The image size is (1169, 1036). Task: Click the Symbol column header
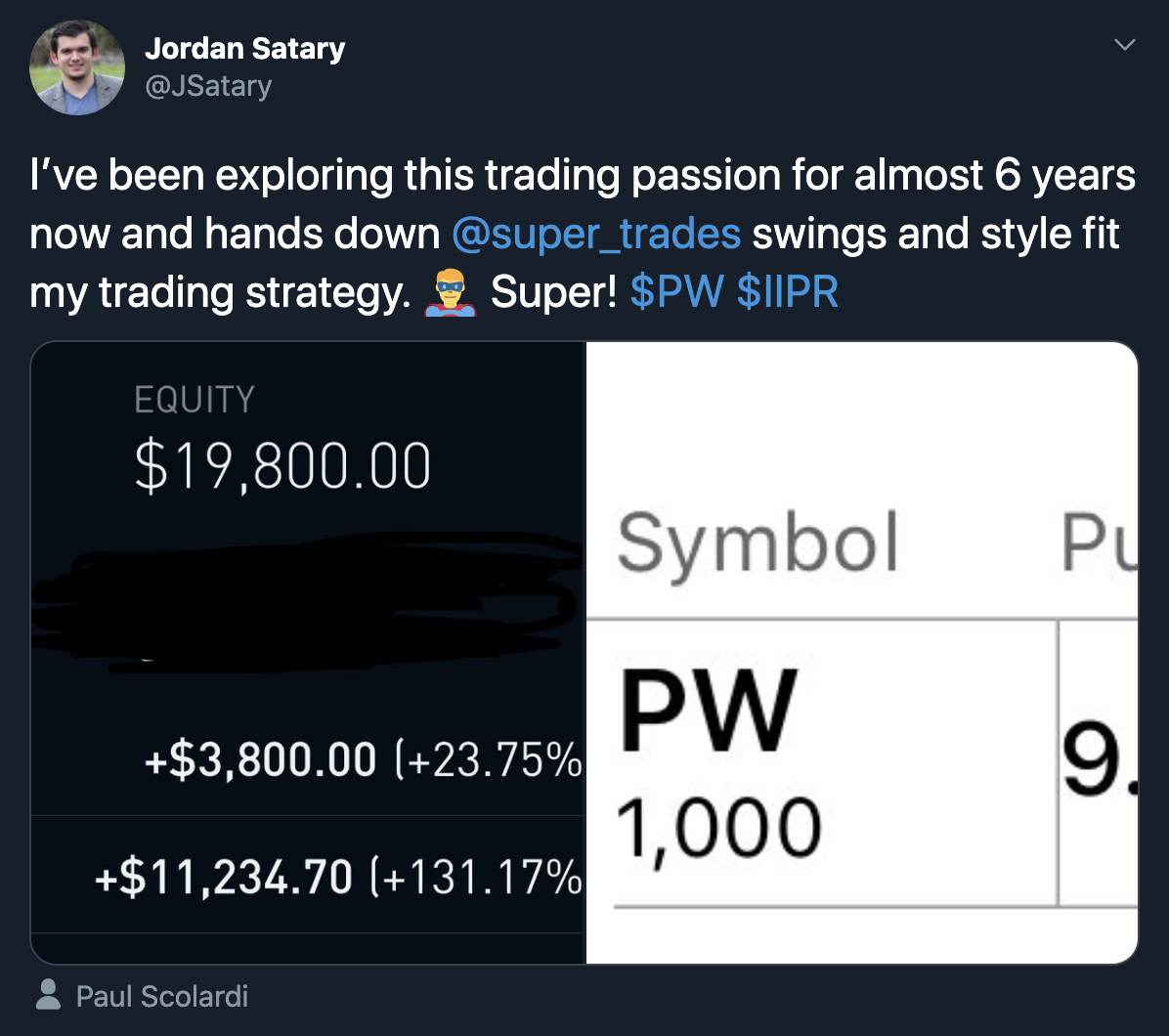[758, 542]
